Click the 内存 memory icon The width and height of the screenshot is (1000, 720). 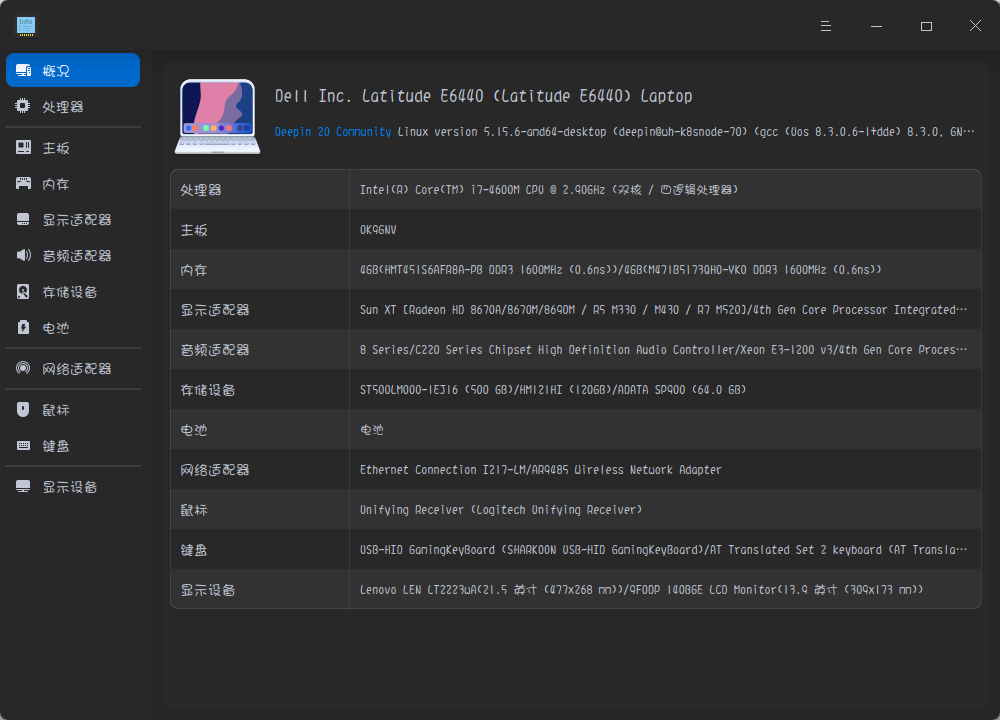point(23,184)
